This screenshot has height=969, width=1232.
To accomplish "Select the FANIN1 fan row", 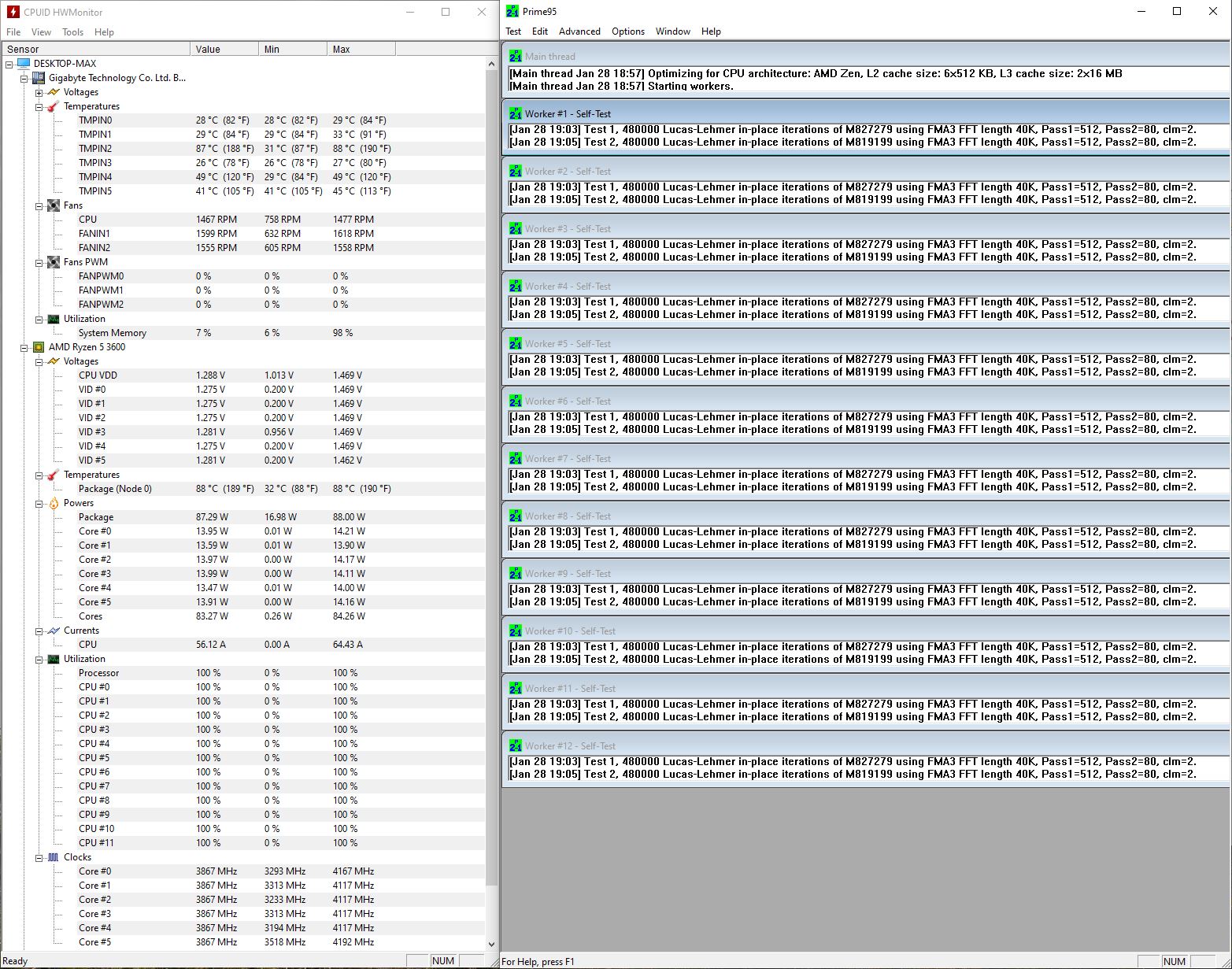I will point(242,234).
